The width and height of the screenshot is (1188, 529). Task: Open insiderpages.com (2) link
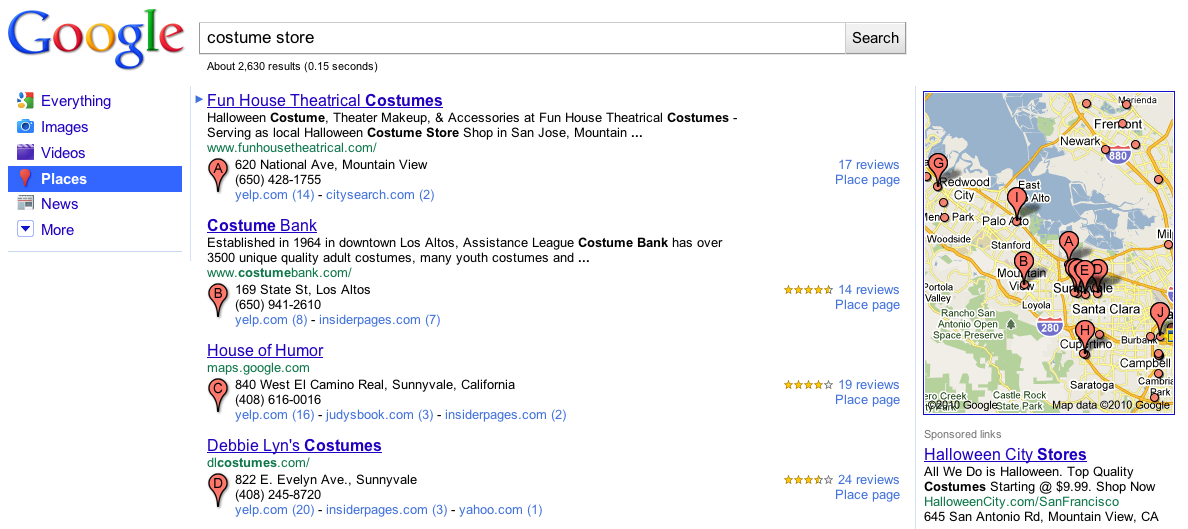(505, 415)
